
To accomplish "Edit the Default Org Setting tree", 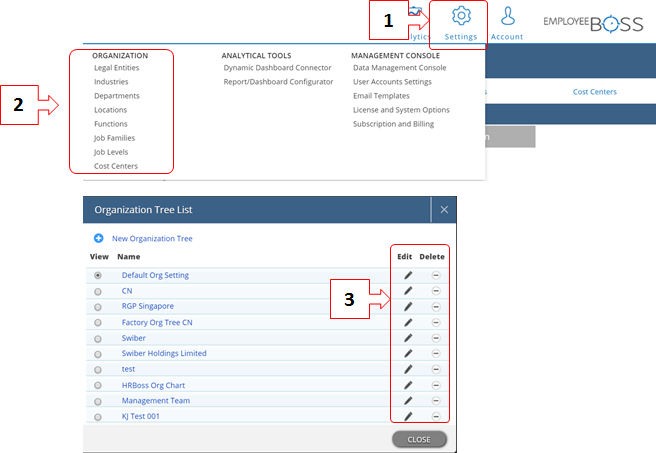I will click(x=408, y=275).
